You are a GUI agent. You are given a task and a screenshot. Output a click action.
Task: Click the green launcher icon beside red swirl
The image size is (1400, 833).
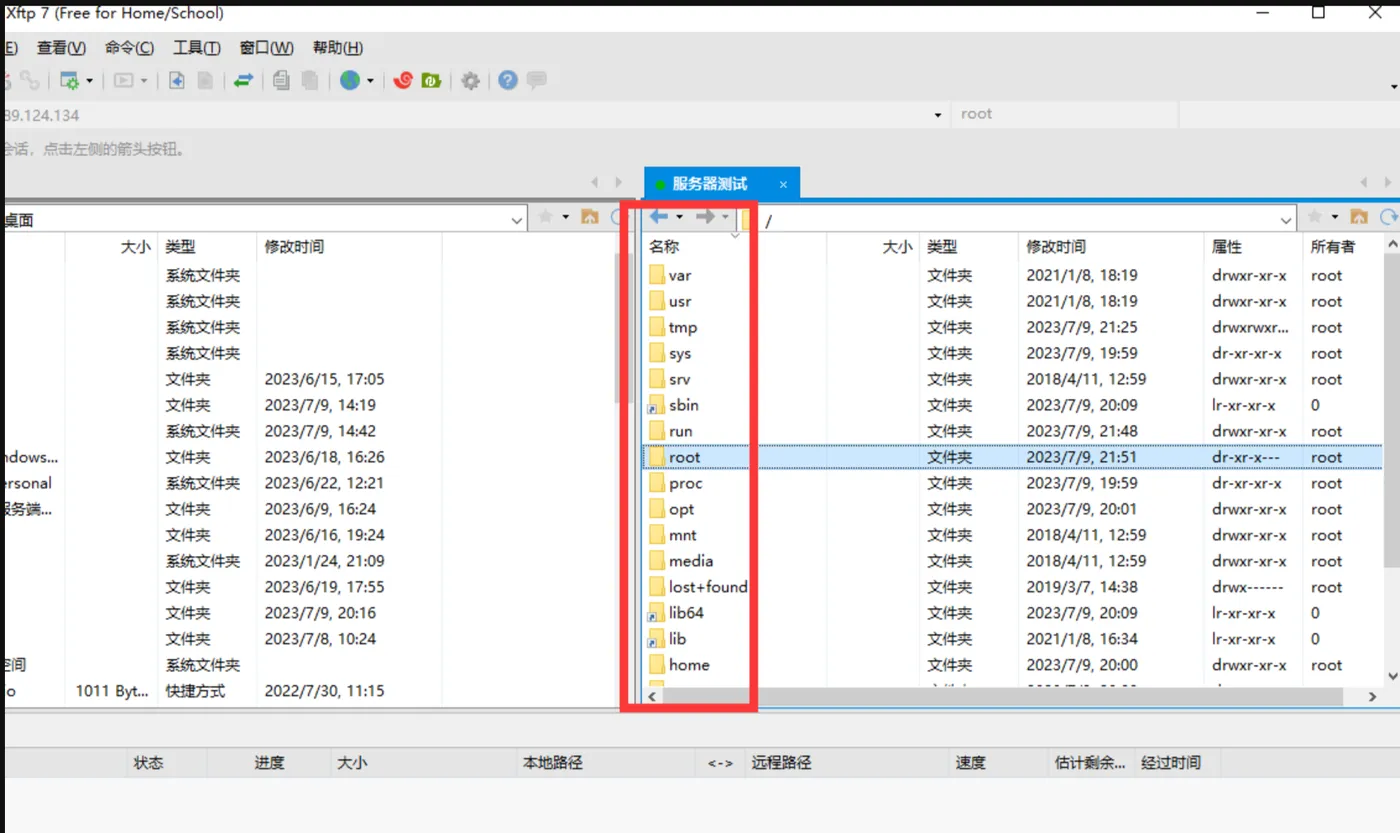432,81
